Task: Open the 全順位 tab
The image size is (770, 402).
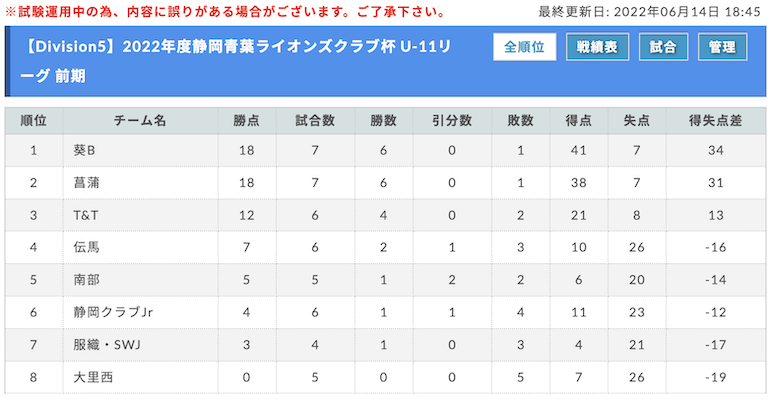Action: point(524,47)
